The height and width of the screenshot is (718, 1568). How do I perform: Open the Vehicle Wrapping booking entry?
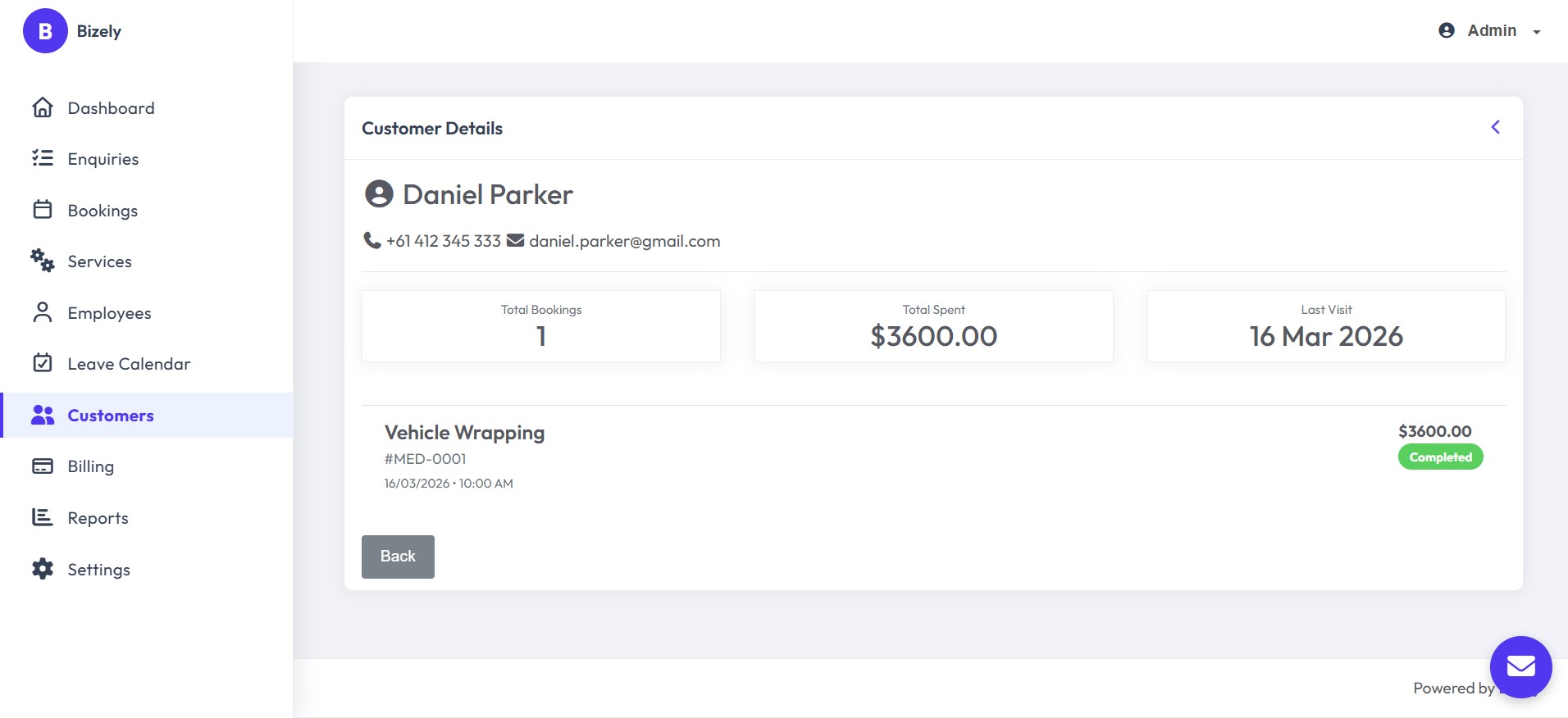[933, 456]
